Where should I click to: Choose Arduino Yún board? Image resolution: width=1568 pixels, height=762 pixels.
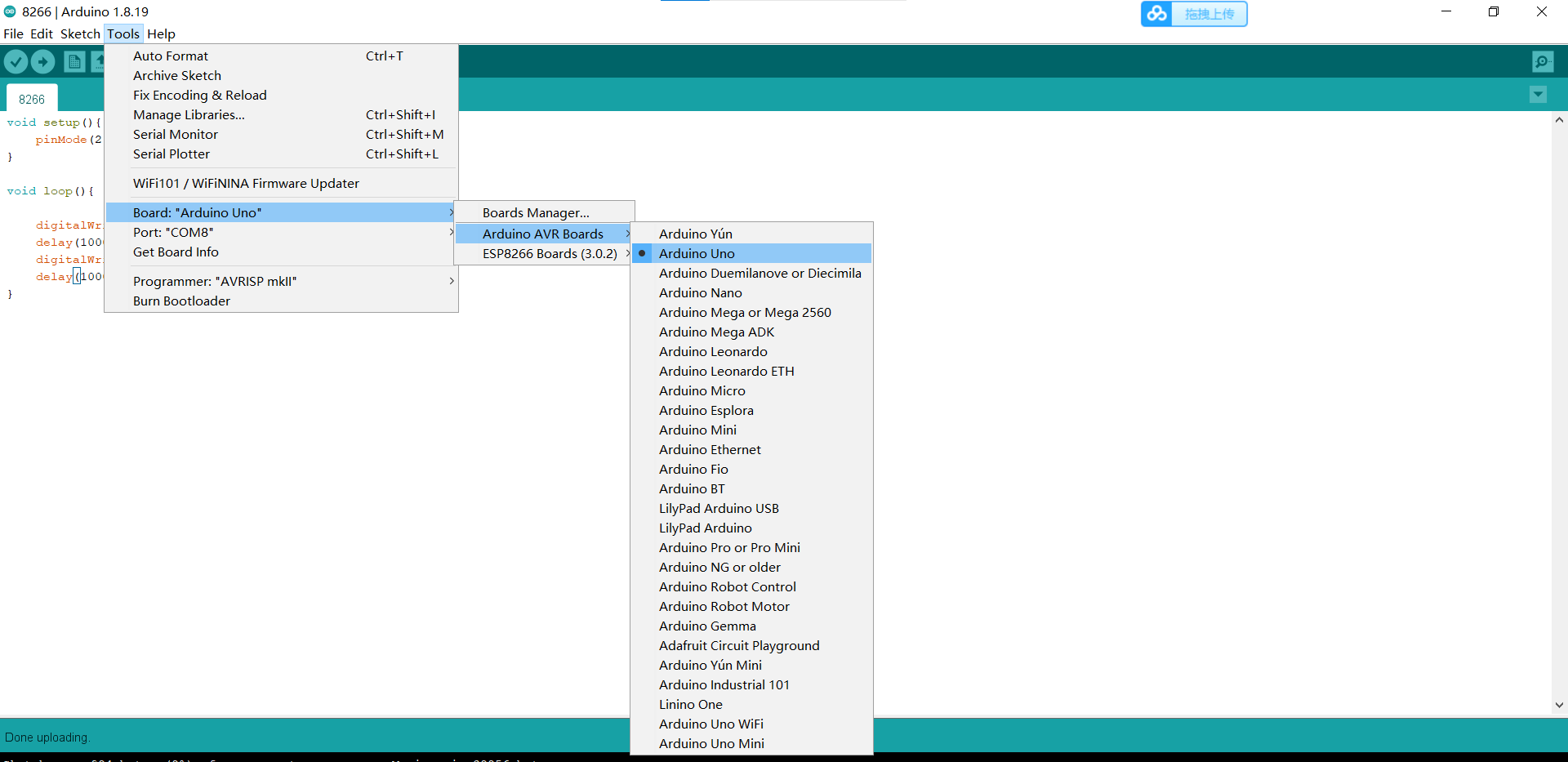click(x=751, y=234)
